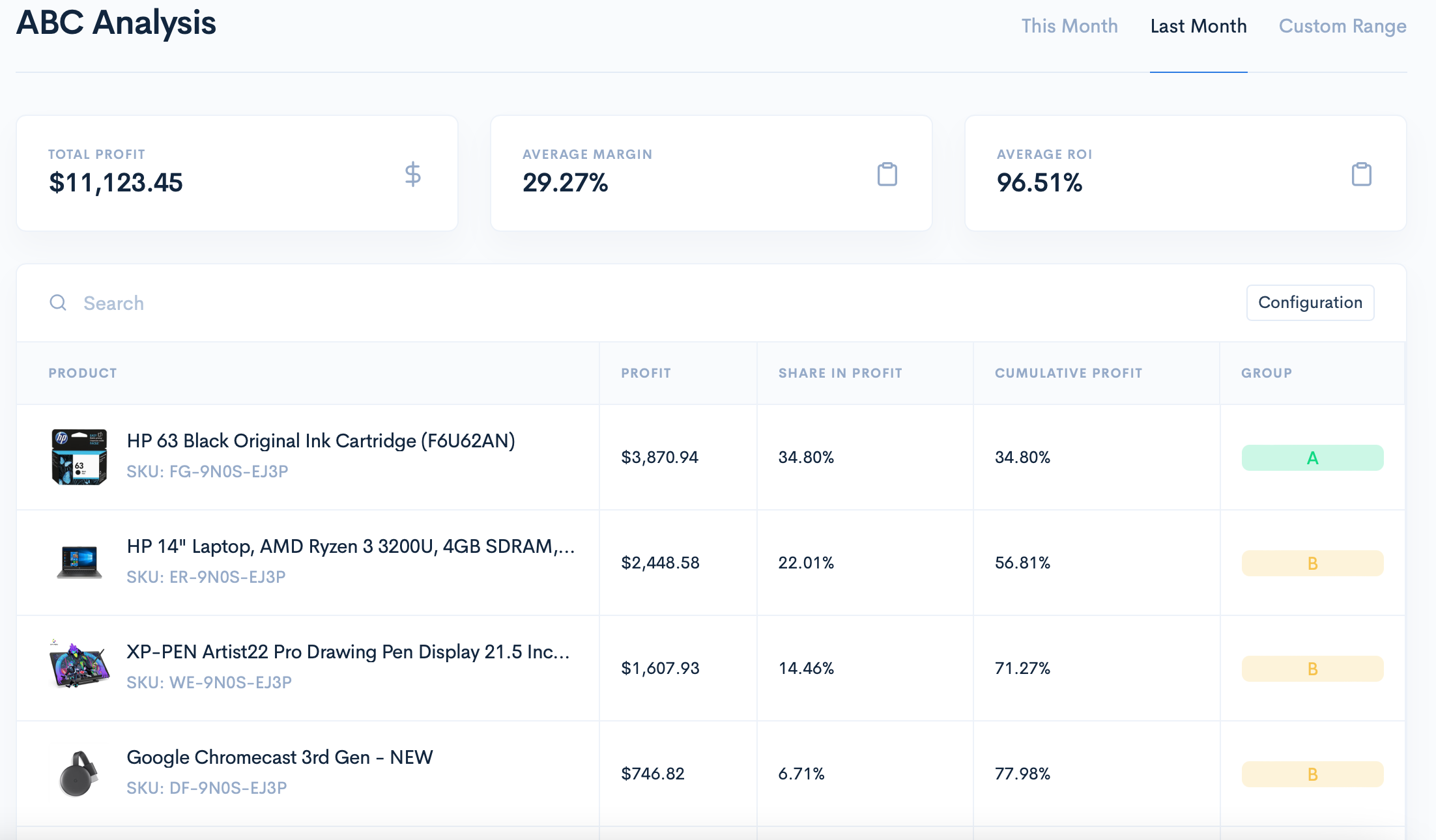Toggle group badge B for the Chromecast row

pyautogui.click(x=1312, y=774)
